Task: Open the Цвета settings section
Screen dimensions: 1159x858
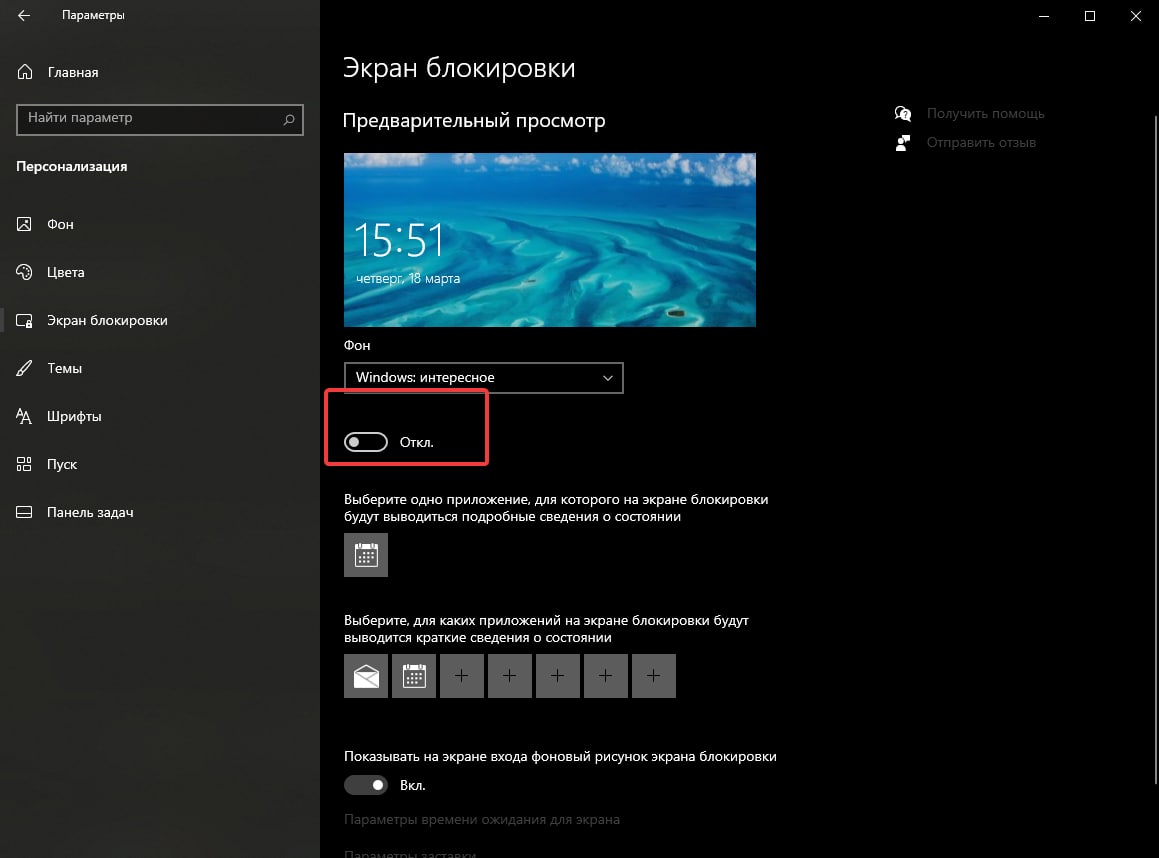Action: click(x=65, y=272)
